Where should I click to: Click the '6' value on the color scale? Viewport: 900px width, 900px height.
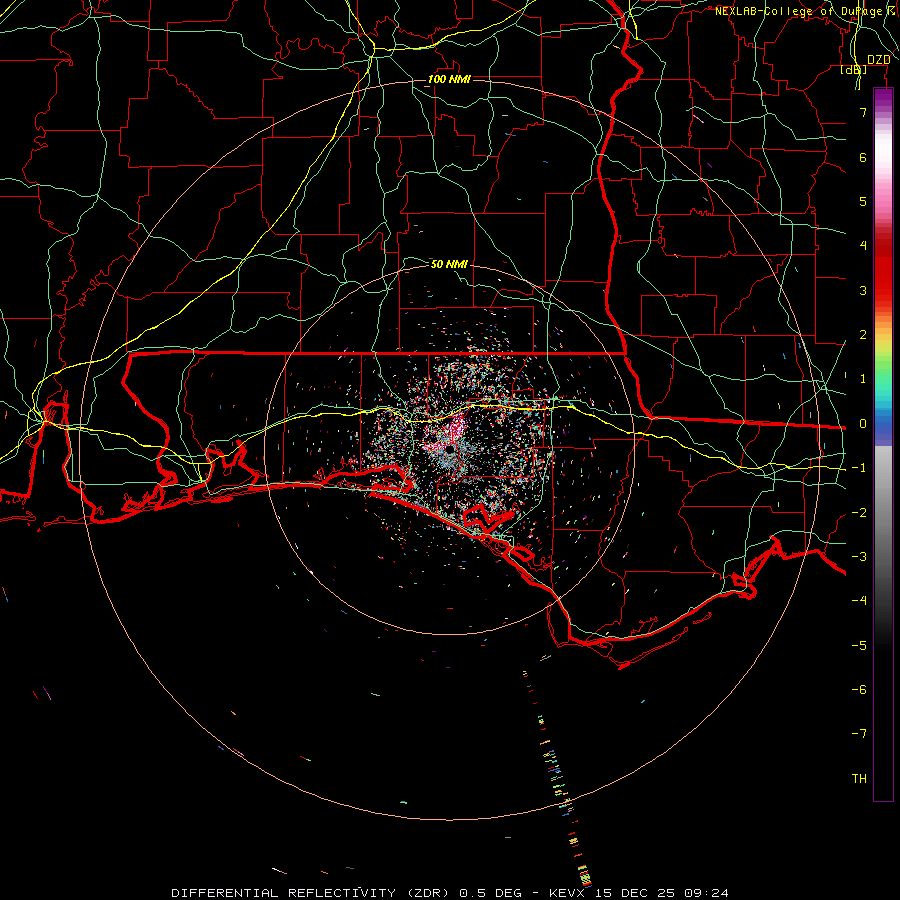click(863, 157)
